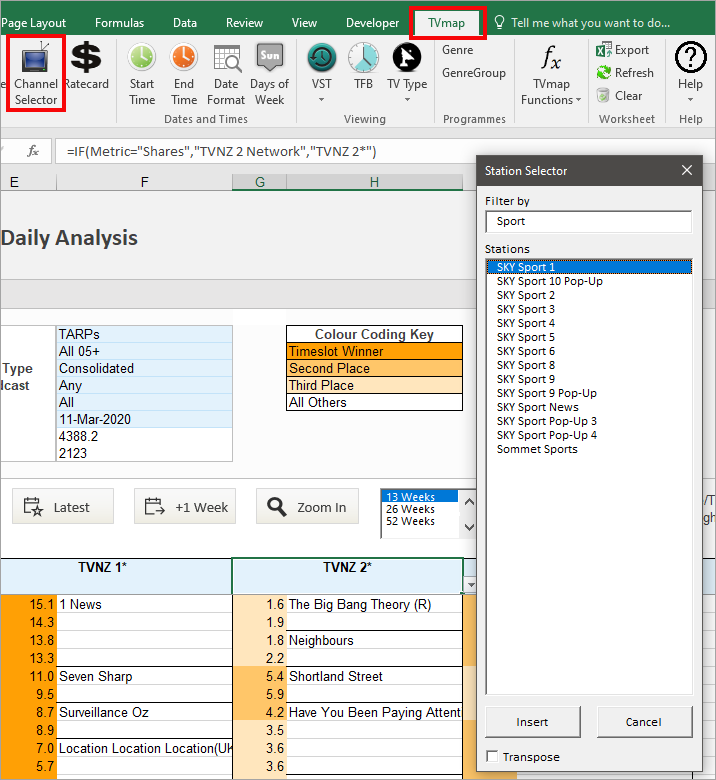This screenshot has height=780, width=716.
Task: Jump to Latest date
Action: [x=63, y=506]
